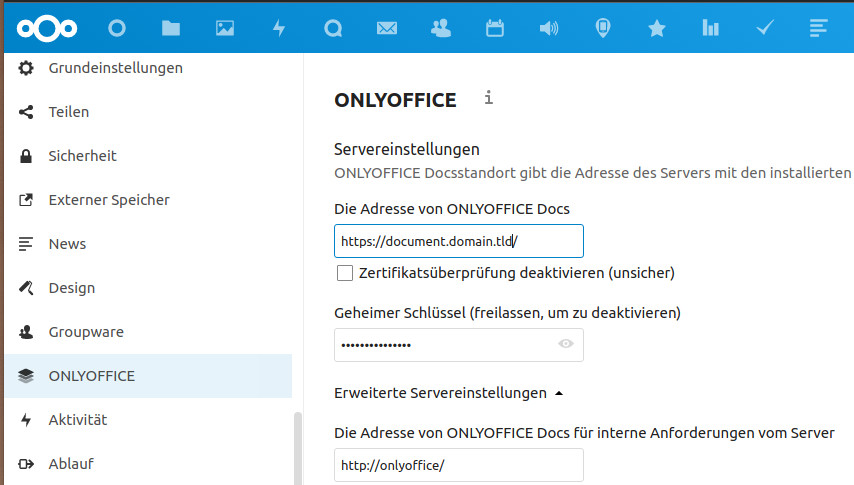The height and width of the screenshot is (485, 854).
Task: Open Sicherheit settings section
Action: (x=82, y=156)
